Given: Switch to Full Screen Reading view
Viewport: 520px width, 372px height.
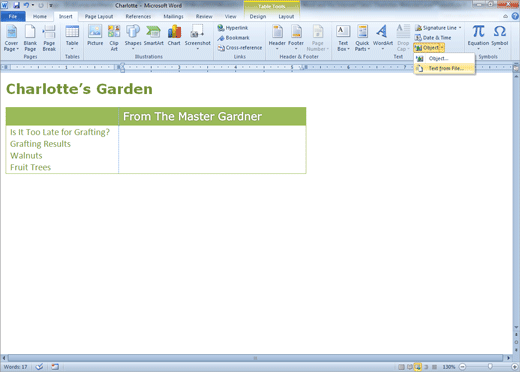Looking at the screenshot, I should 409,367.
